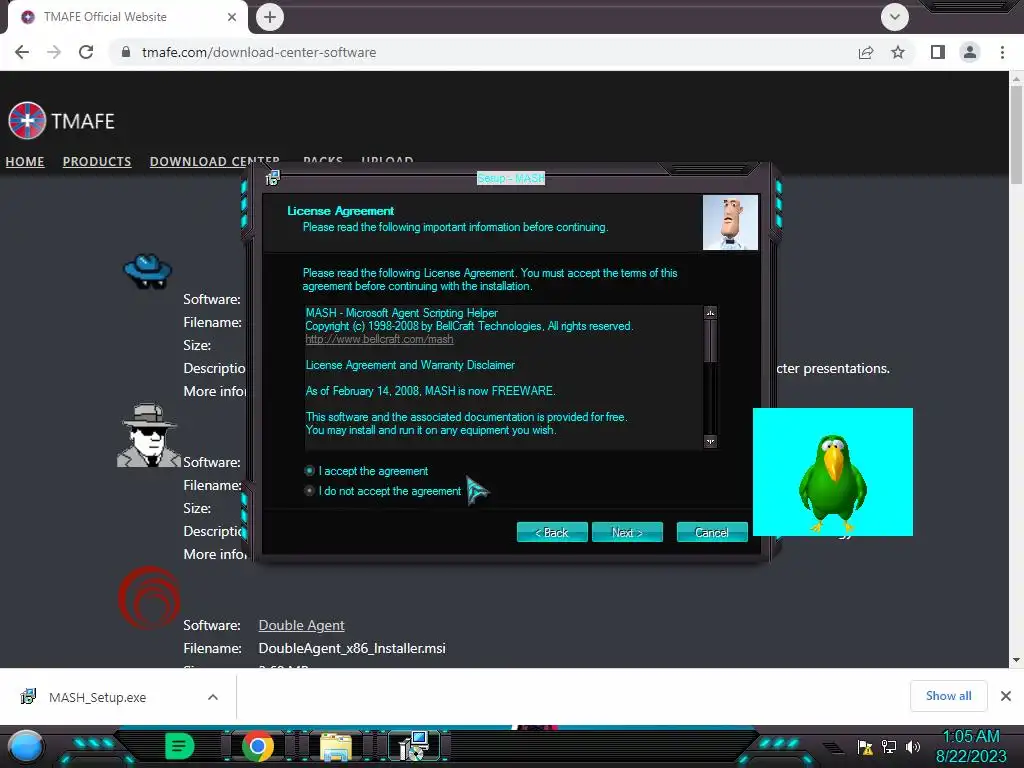This screenshot has width=1024, height=768.
Task: Open the UPLOAD nav item
Action: click(387, 159)
